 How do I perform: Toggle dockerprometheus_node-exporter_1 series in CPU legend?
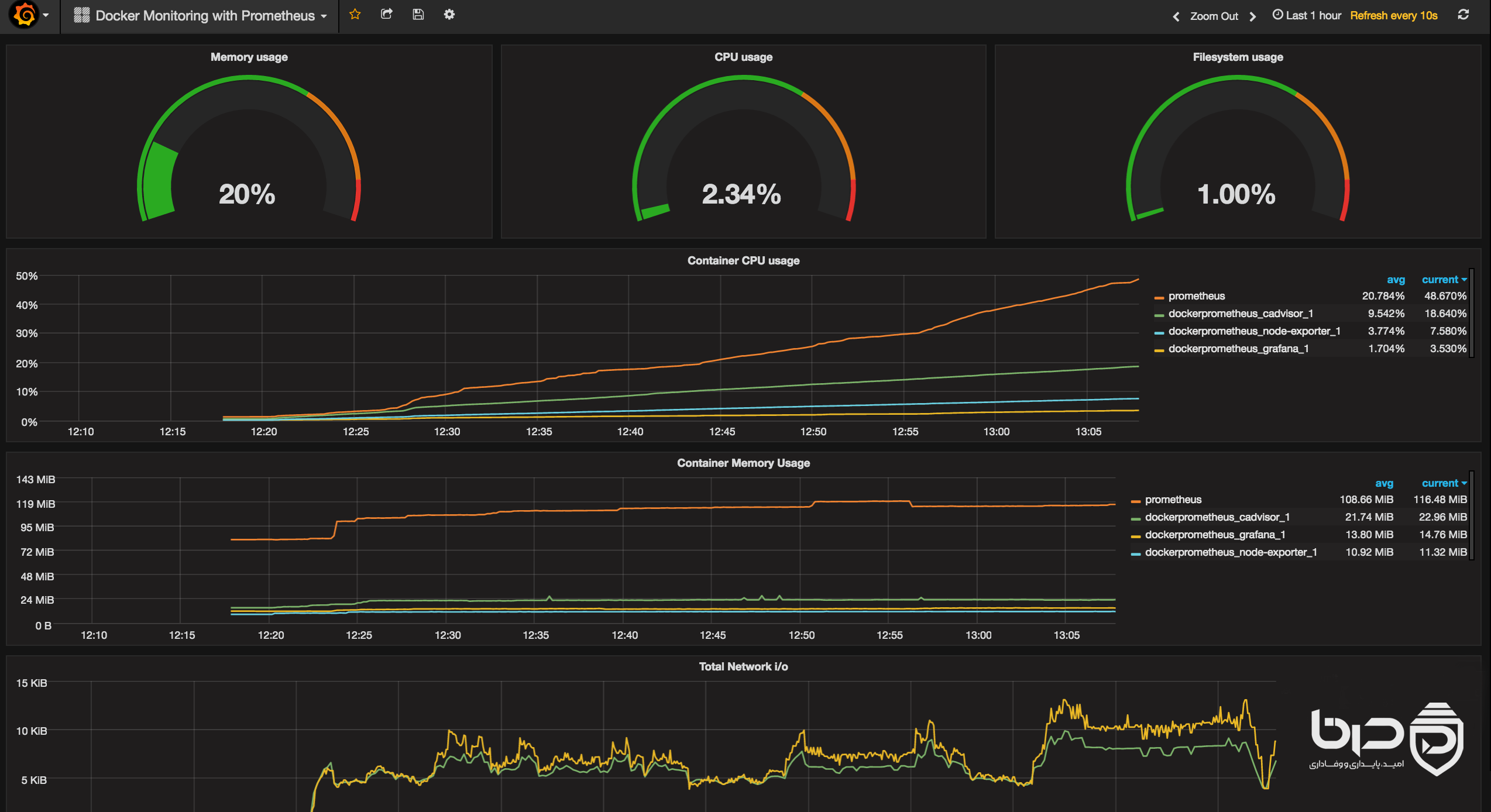(1254, 331)
